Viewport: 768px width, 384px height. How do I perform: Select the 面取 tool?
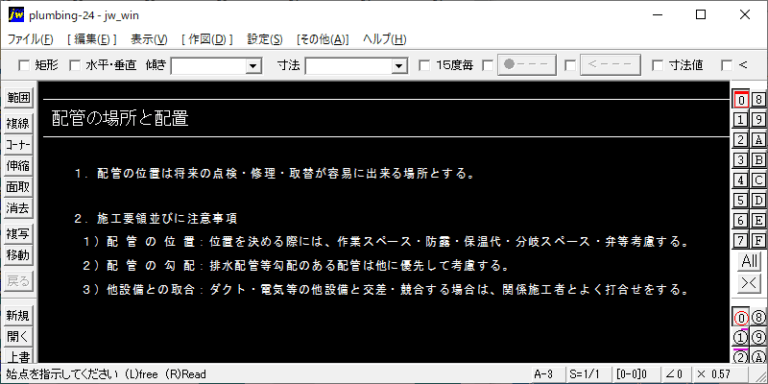point(18,187)
